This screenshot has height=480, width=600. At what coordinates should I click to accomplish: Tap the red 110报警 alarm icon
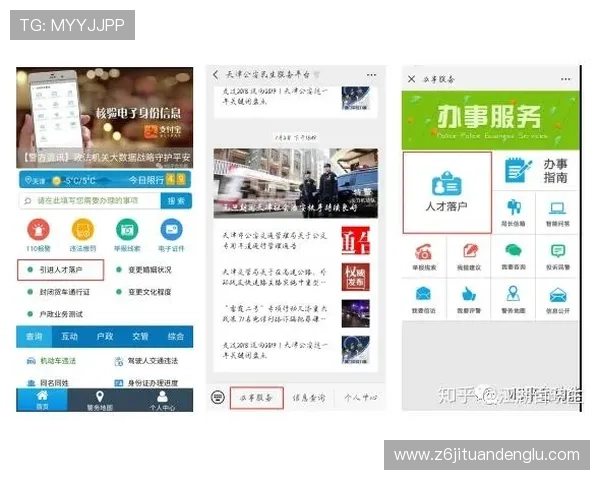[x=38, y=229]
